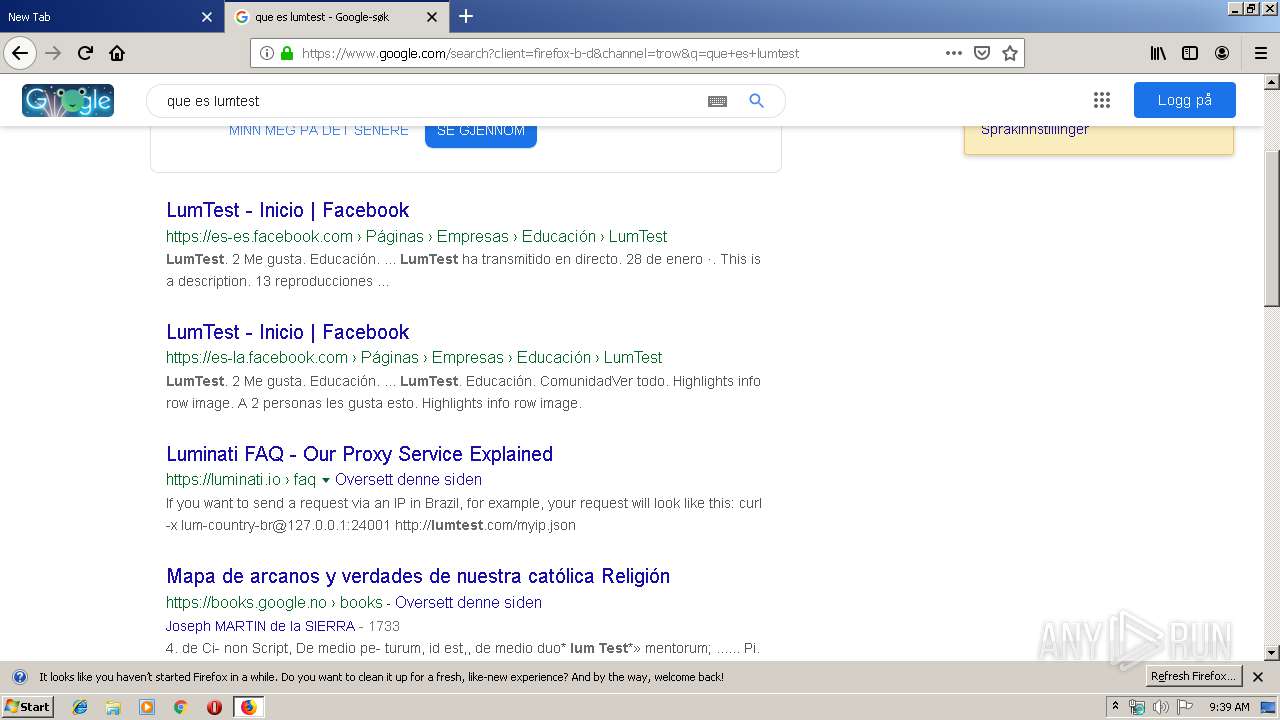Click the Pocket save icon
The image size is (1280, 720).
(x=982, y=53)
